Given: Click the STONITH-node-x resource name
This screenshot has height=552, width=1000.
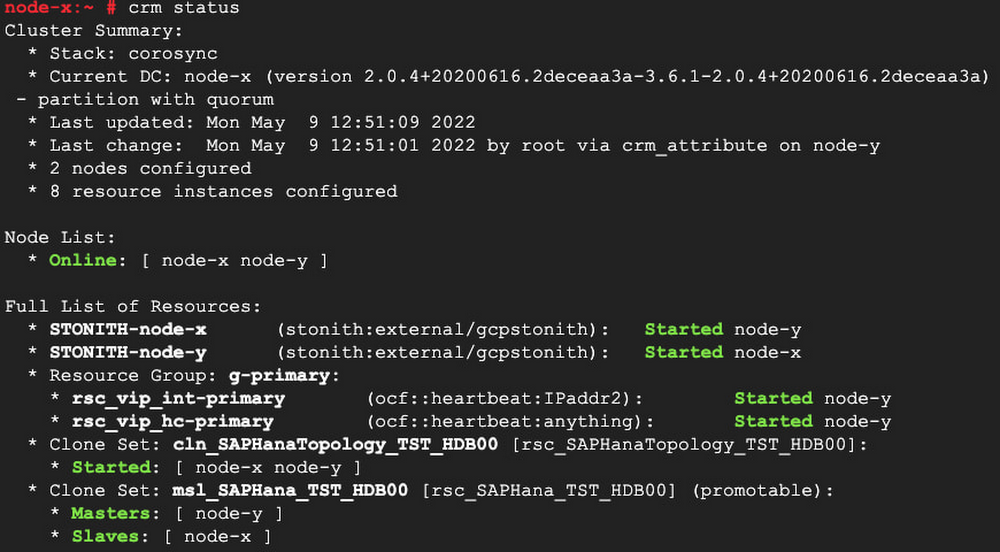Looking at the screenshot, I should pos(128,329).
